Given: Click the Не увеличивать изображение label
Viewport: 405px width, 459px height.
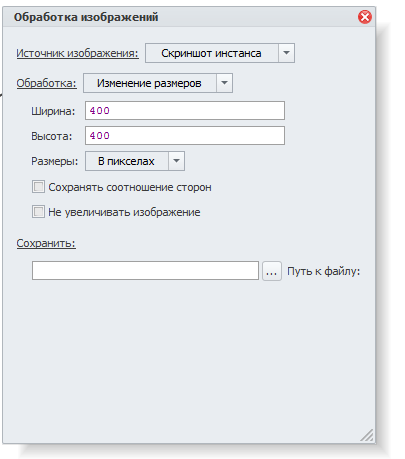Looking at the screenshot, I should click(124, 212).
